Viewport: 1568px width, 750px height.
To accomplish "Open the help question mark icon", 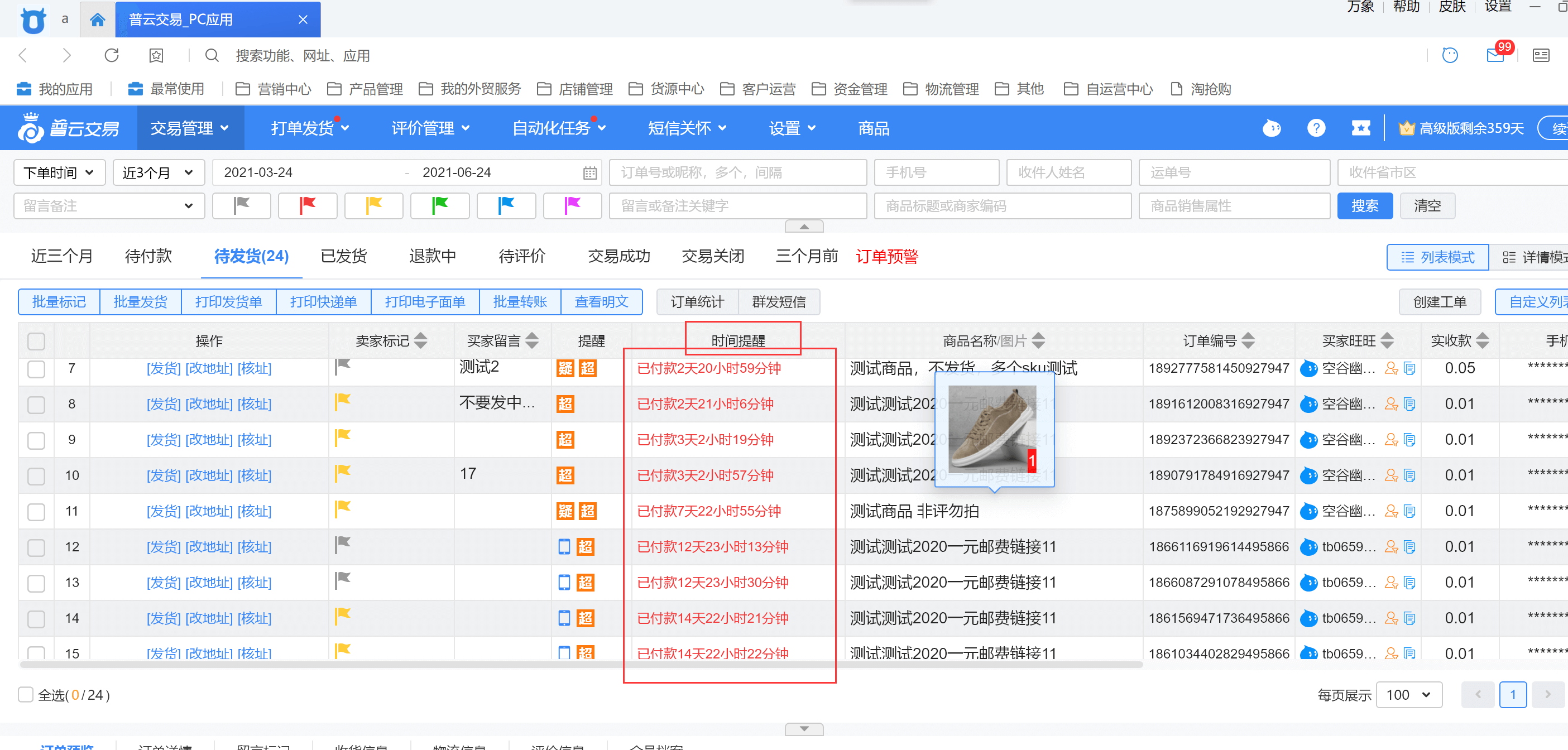I will click(1316, 128).
